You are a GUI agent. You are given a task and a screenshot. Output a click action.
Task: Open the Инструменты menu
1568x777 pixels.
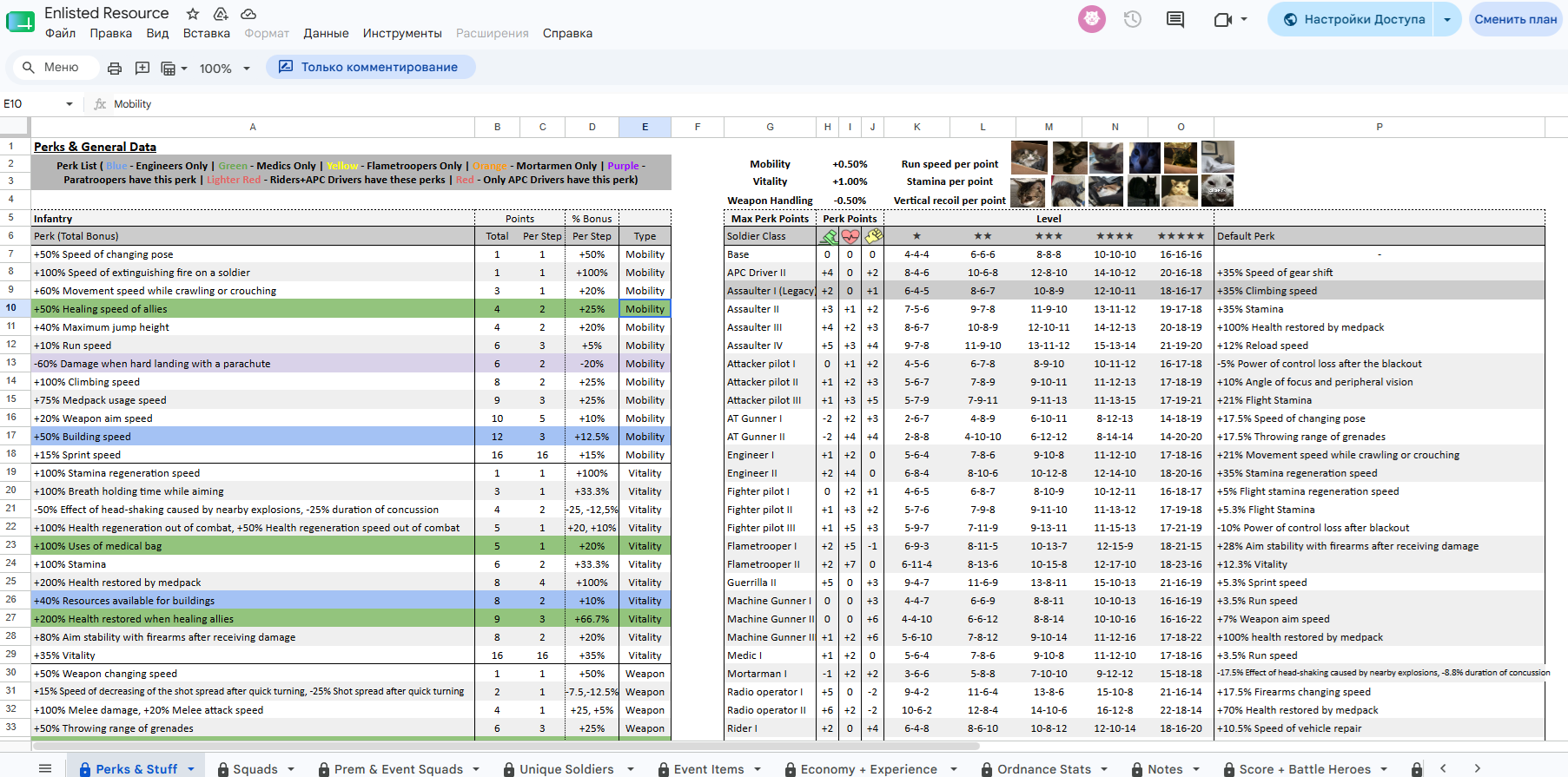[402, 33]
